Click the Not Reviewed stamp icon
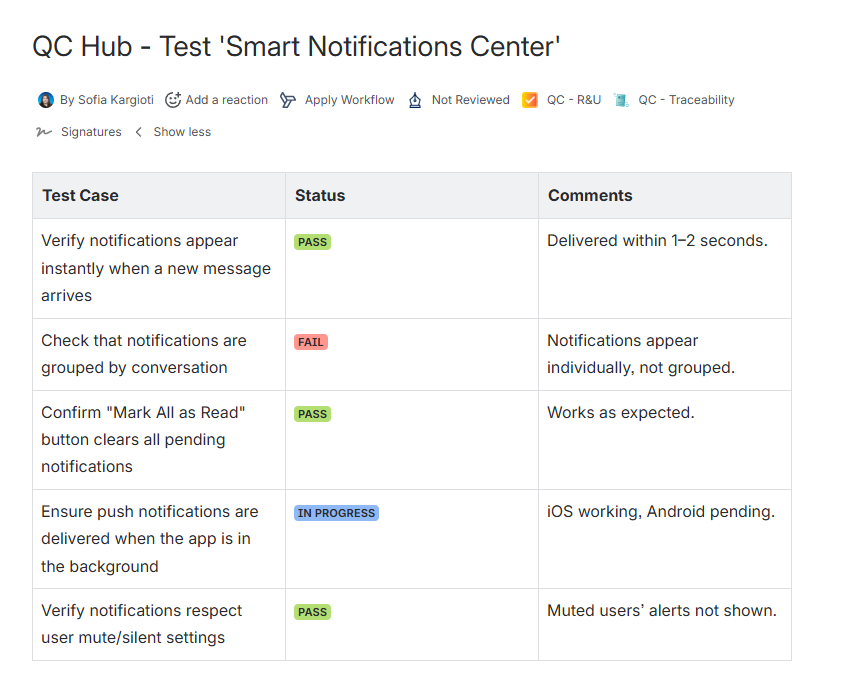This screenshot has height=690, width=850. pos(415,100)
